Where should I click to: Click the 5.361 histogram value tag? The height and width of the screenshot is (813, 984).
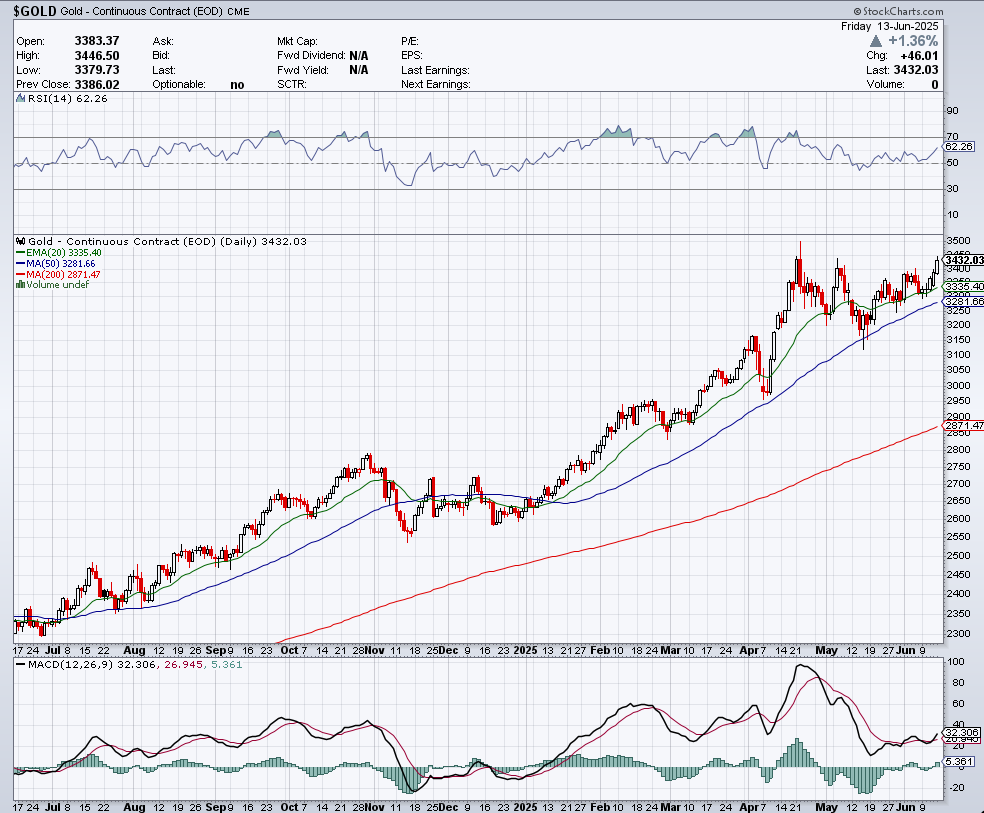pyautogui.click(x=959, y=762)
